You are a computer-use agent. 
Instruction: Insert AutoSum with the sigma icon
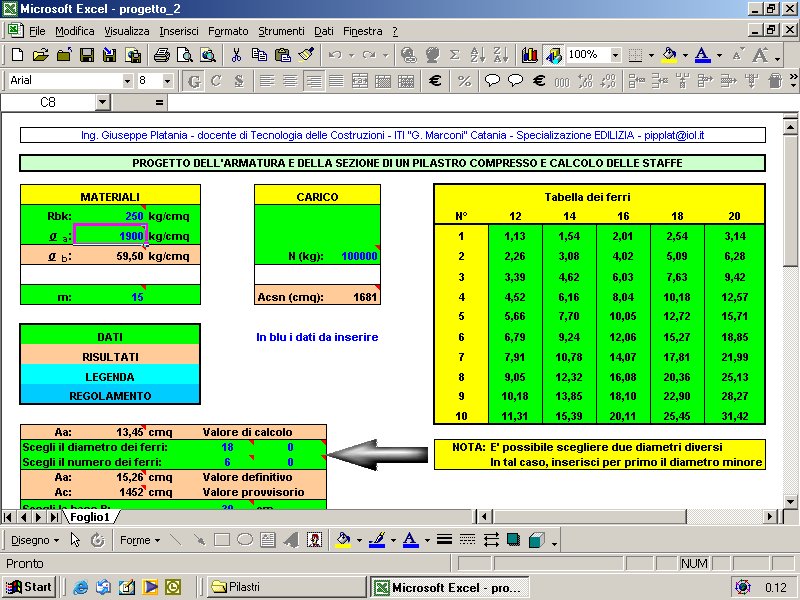tap(455, 55)
